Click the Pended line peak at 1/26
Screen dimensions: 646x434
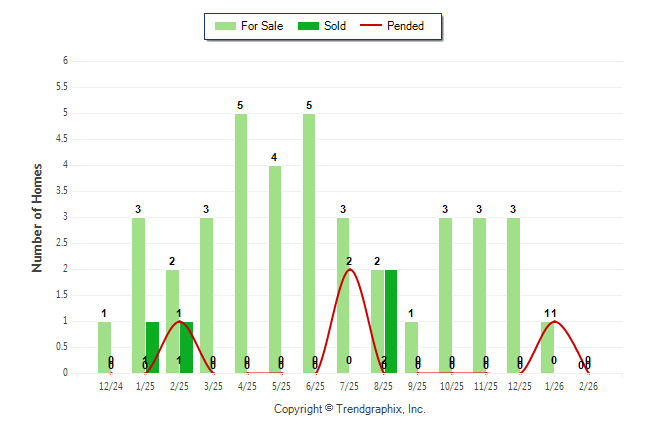(x=554, y=321)
